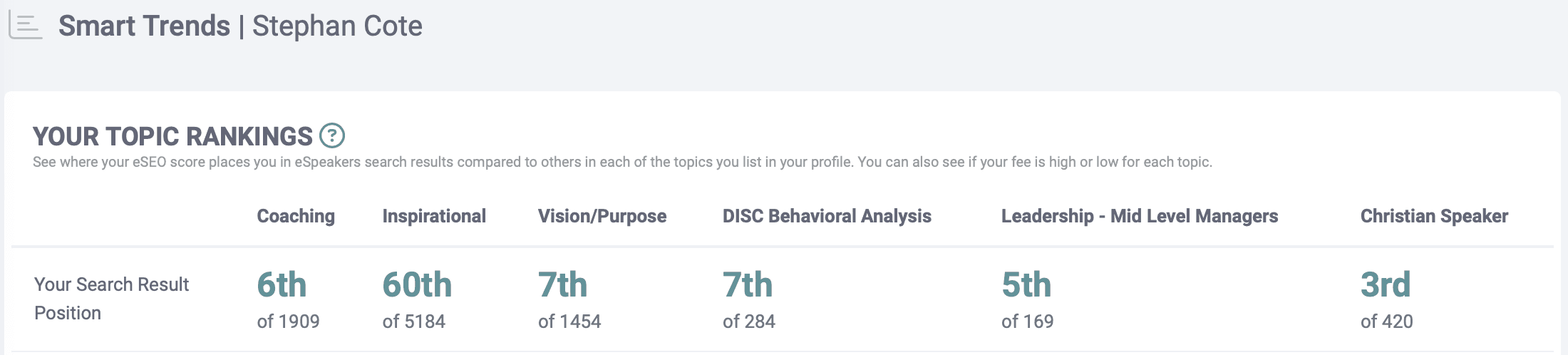The width and height of the screenshot is (1568, 355).
Task: Click the Topic Rankings help icon
Action: tap(332, 135)
